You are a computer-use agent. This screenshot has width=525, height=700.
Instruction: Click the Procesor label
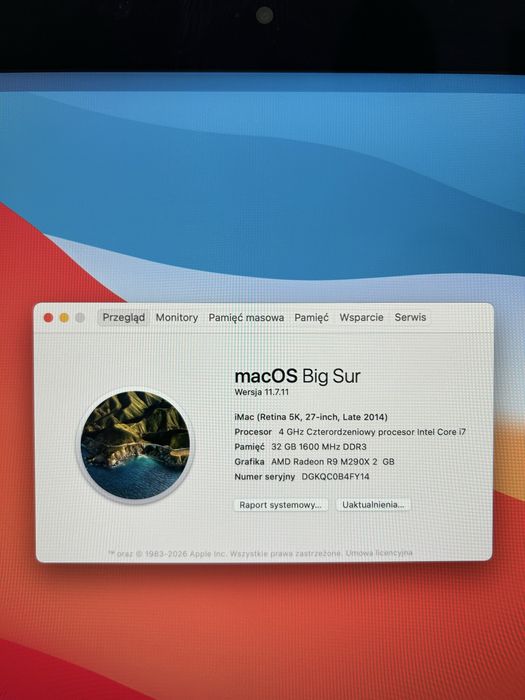click(253, 432)
